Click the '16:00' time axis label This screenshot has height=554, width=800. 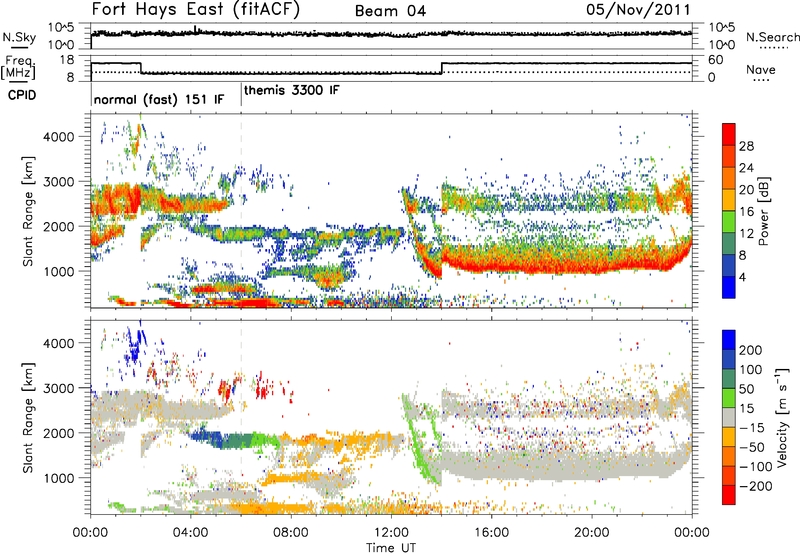(x=491, y=533)
